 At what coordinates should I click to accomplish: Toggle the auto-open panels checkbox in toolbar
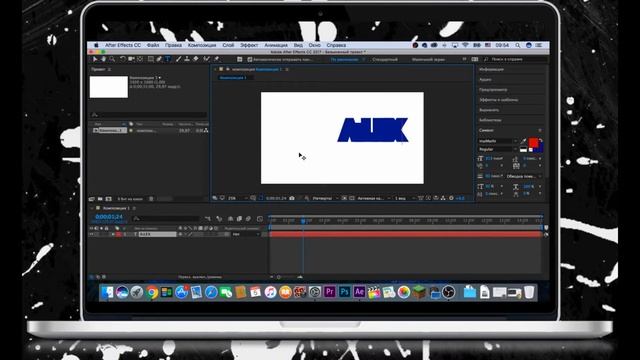[x=250, y=60]
